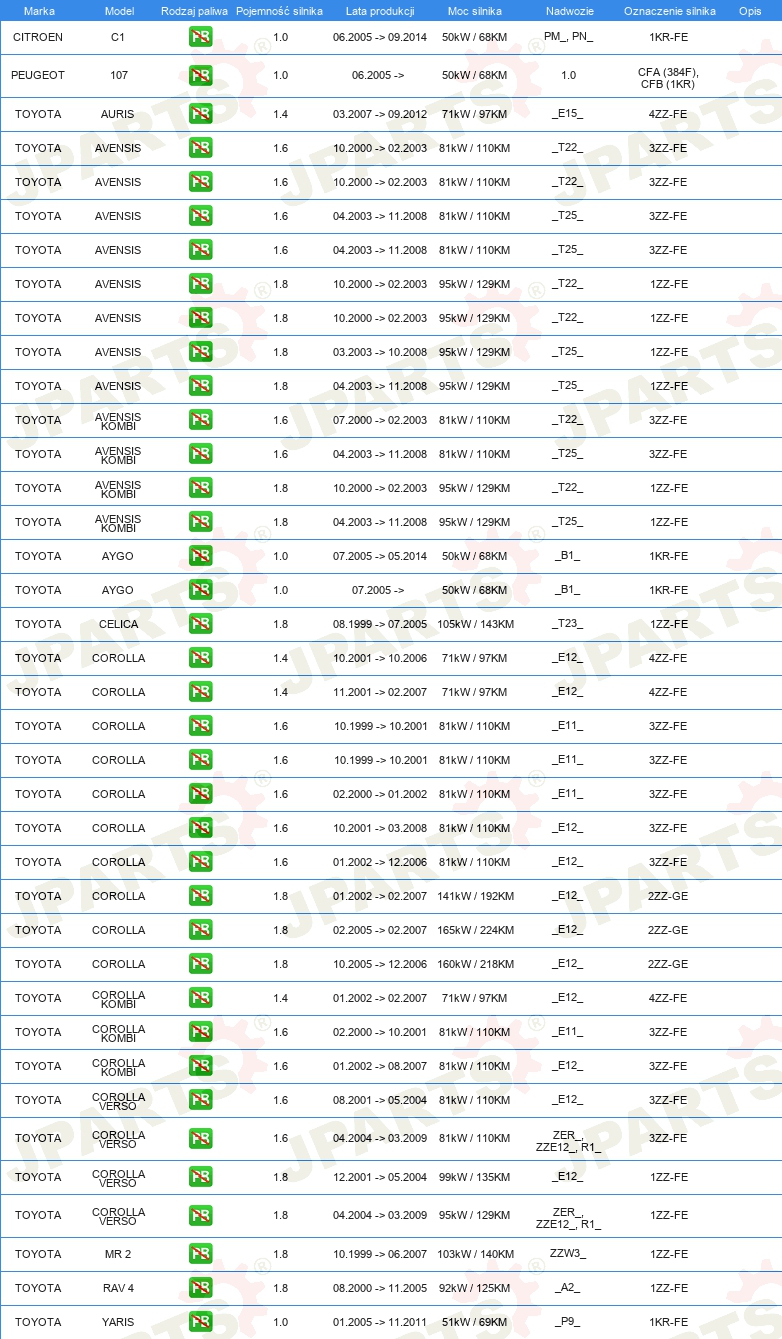Click the fuel icon in the CITROEN C1 row
The width and height of the screenshot is (782, 1339).
[x=200, y=37]
